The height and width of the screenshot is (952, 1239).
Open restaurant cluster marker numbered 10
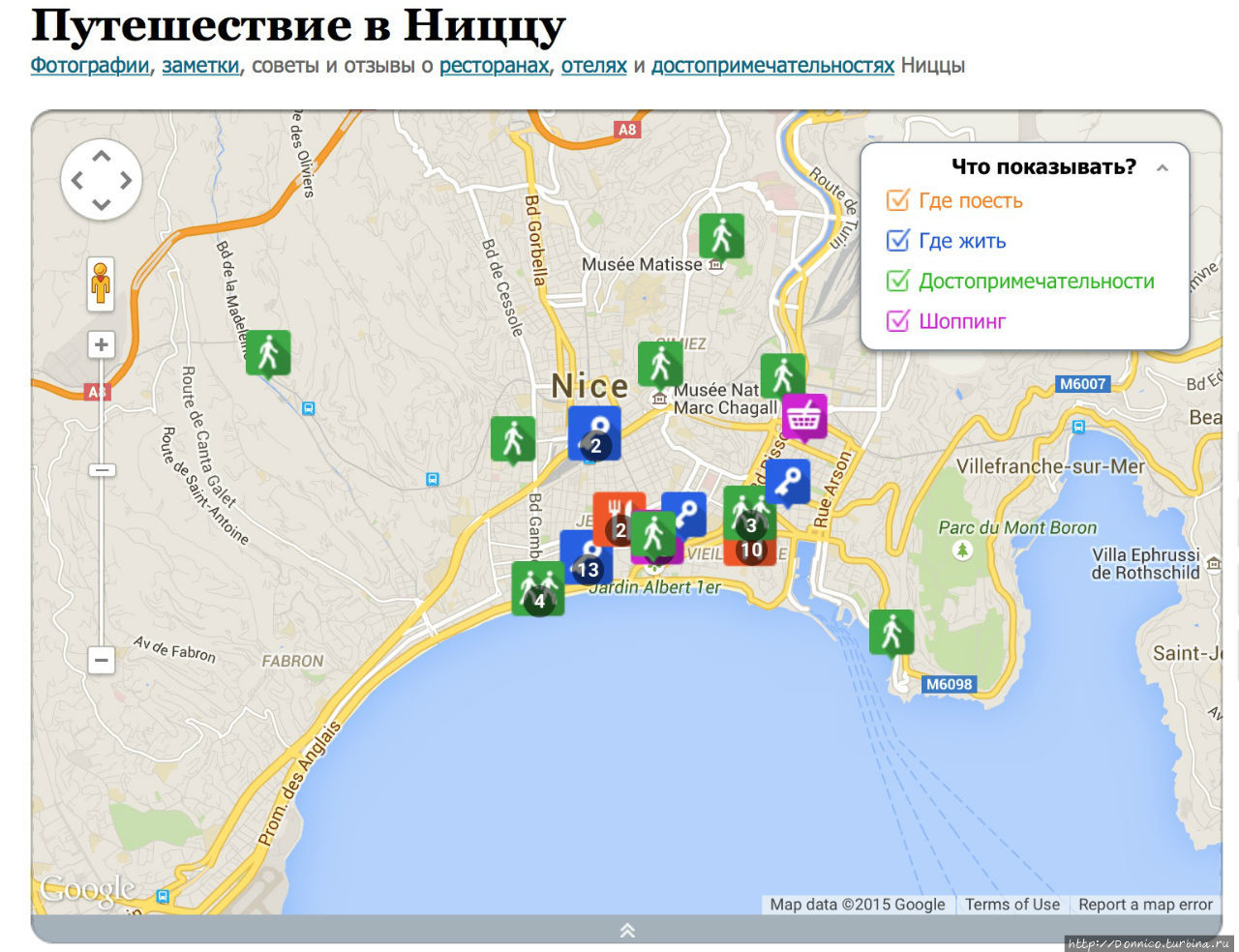751,551
